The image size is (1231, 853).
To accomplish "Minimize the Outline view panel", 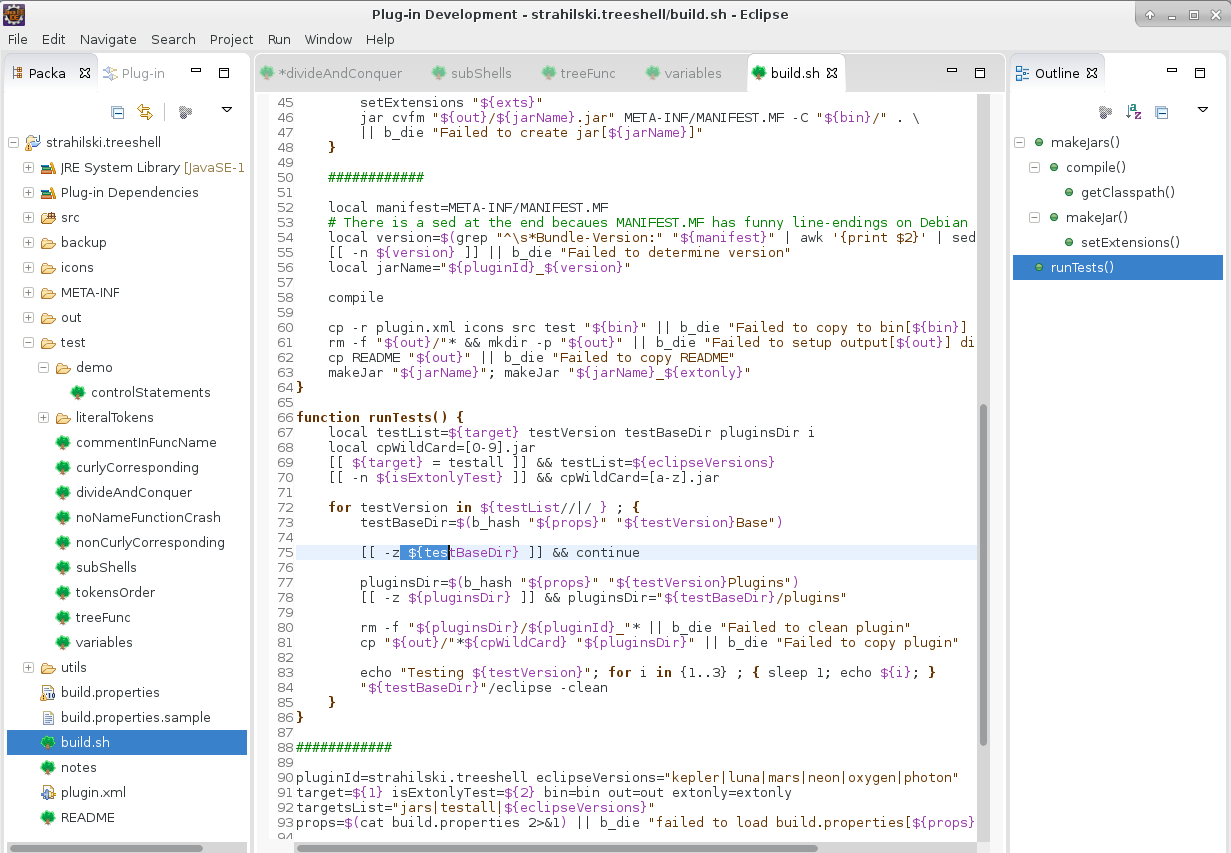I will [1173, 73].
